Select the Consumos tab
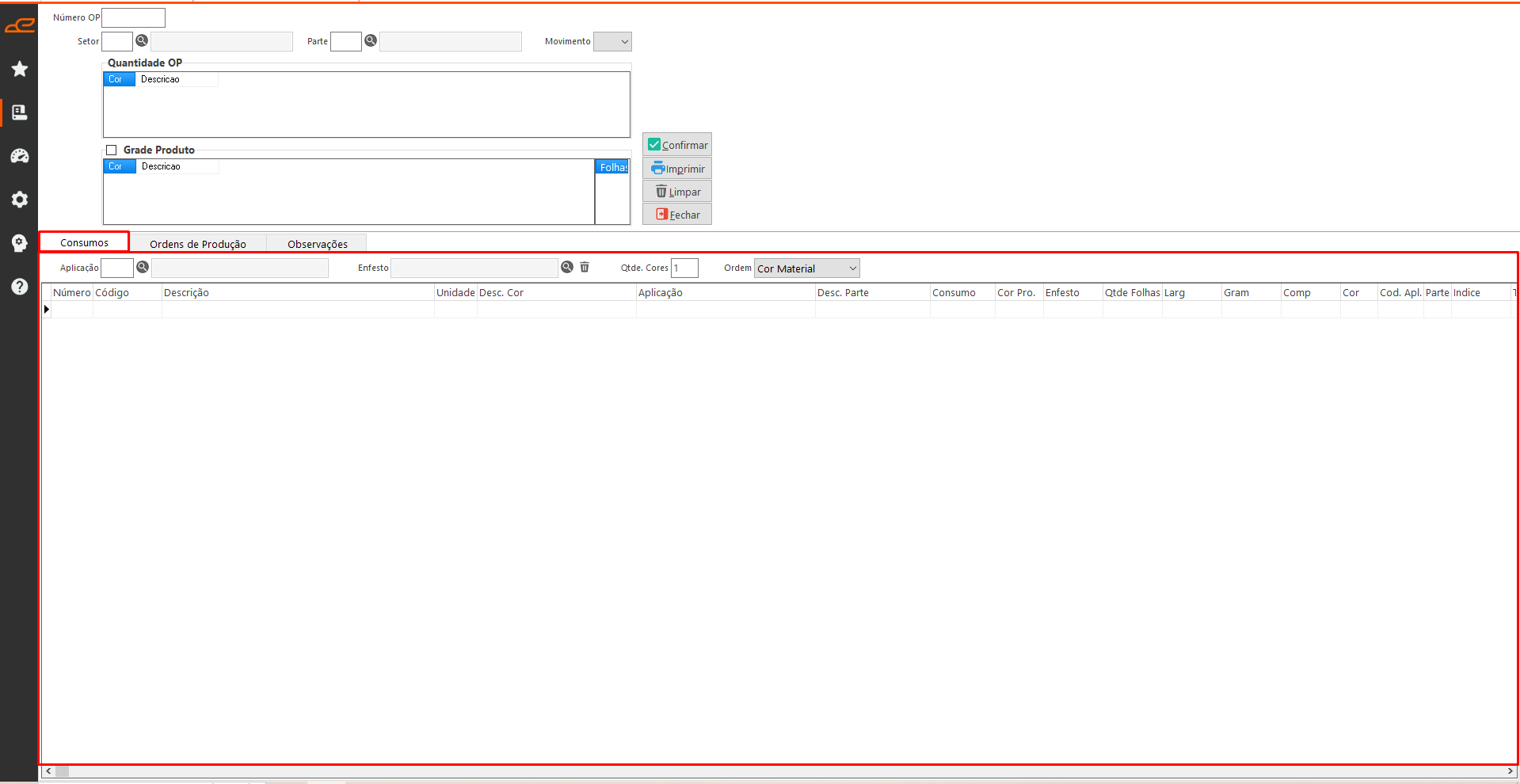 [84, 242]
